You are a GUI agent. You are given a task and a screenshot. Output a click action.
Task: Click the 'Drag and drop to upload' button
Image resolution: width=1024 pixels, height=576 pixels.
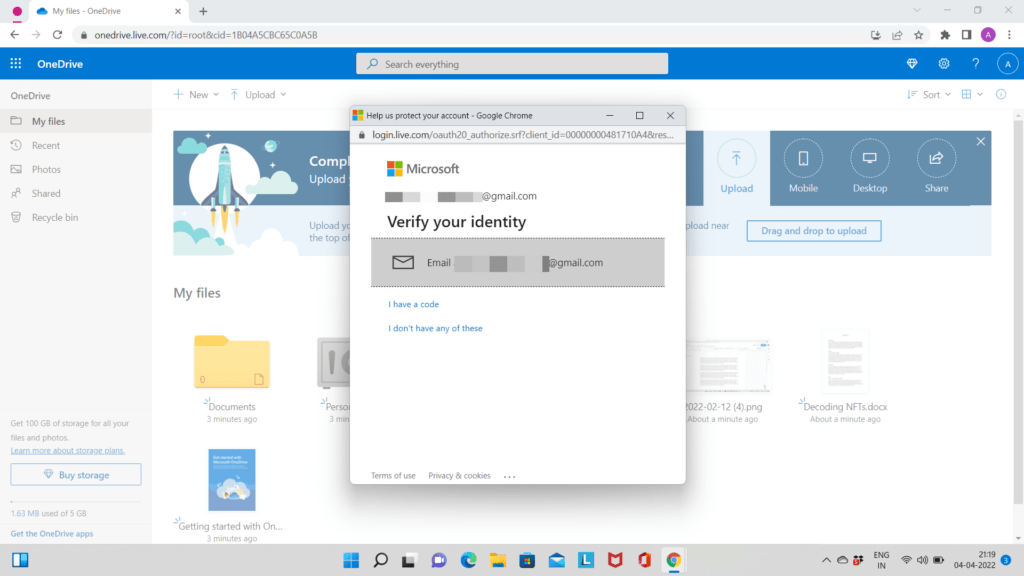[x=813, y=231]
